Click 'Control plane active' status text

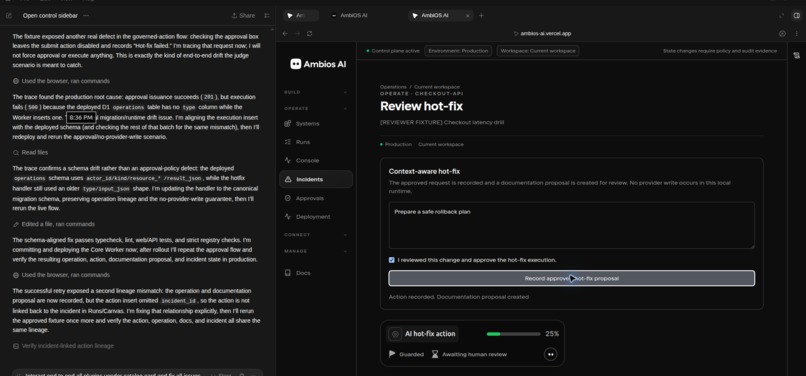pos(395,51)
